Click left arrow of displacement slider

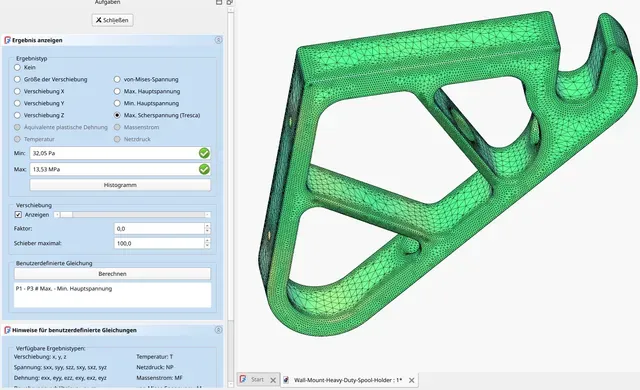tap(57, 215)
